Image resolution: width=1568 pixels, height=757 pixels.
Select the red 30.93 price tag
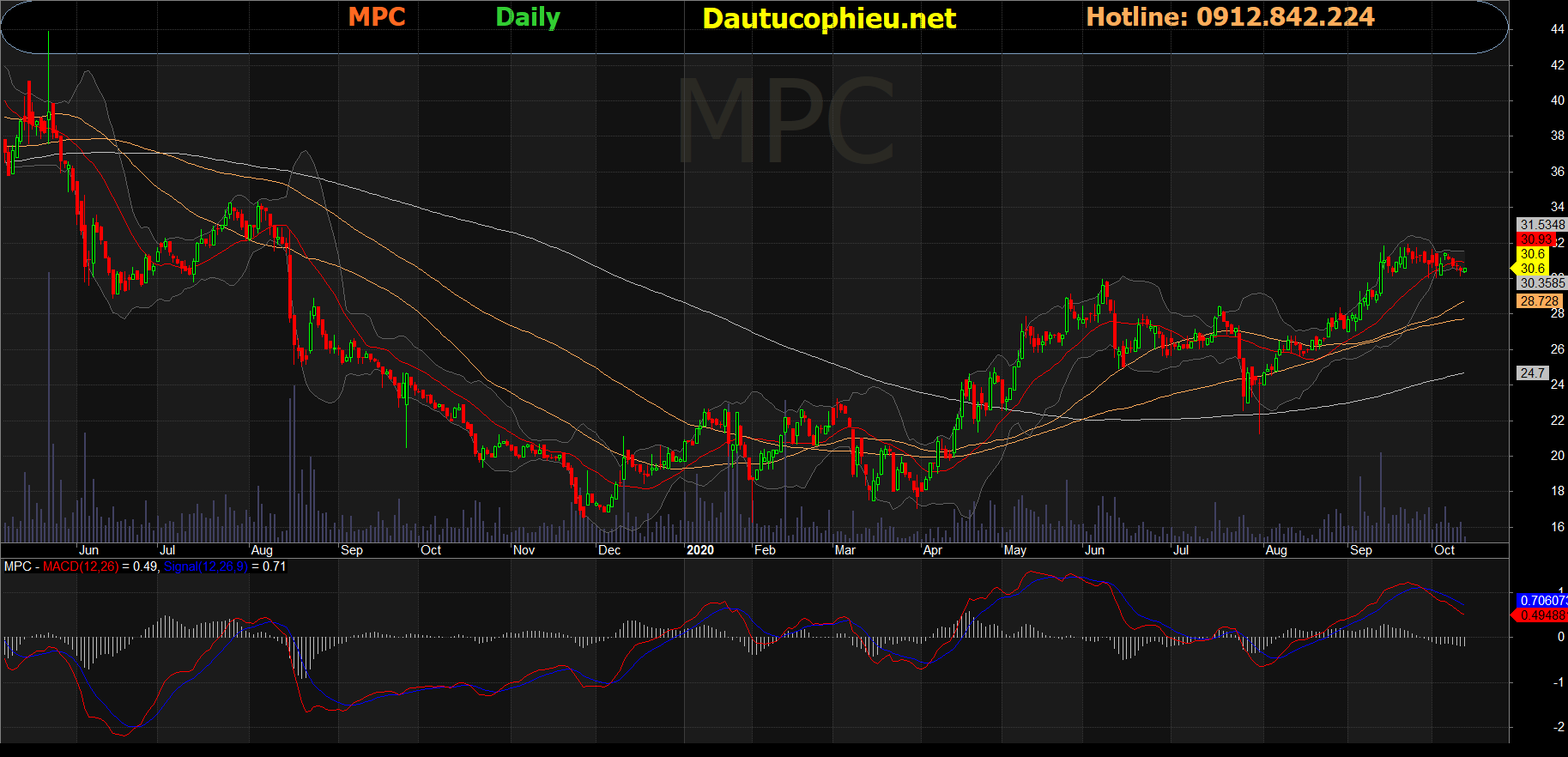(1536, 239)
